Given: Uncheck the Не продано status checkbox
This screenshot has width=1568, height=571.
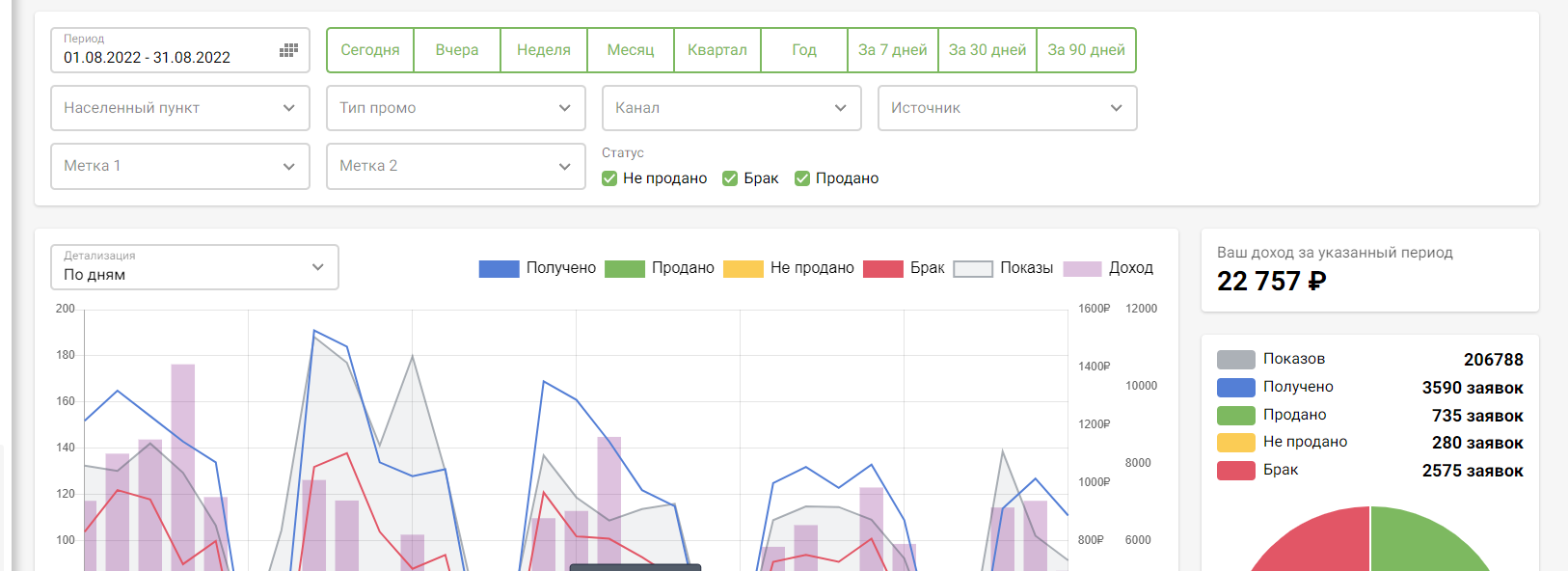Looking at the screenshot, I should [x=609, y=178].
